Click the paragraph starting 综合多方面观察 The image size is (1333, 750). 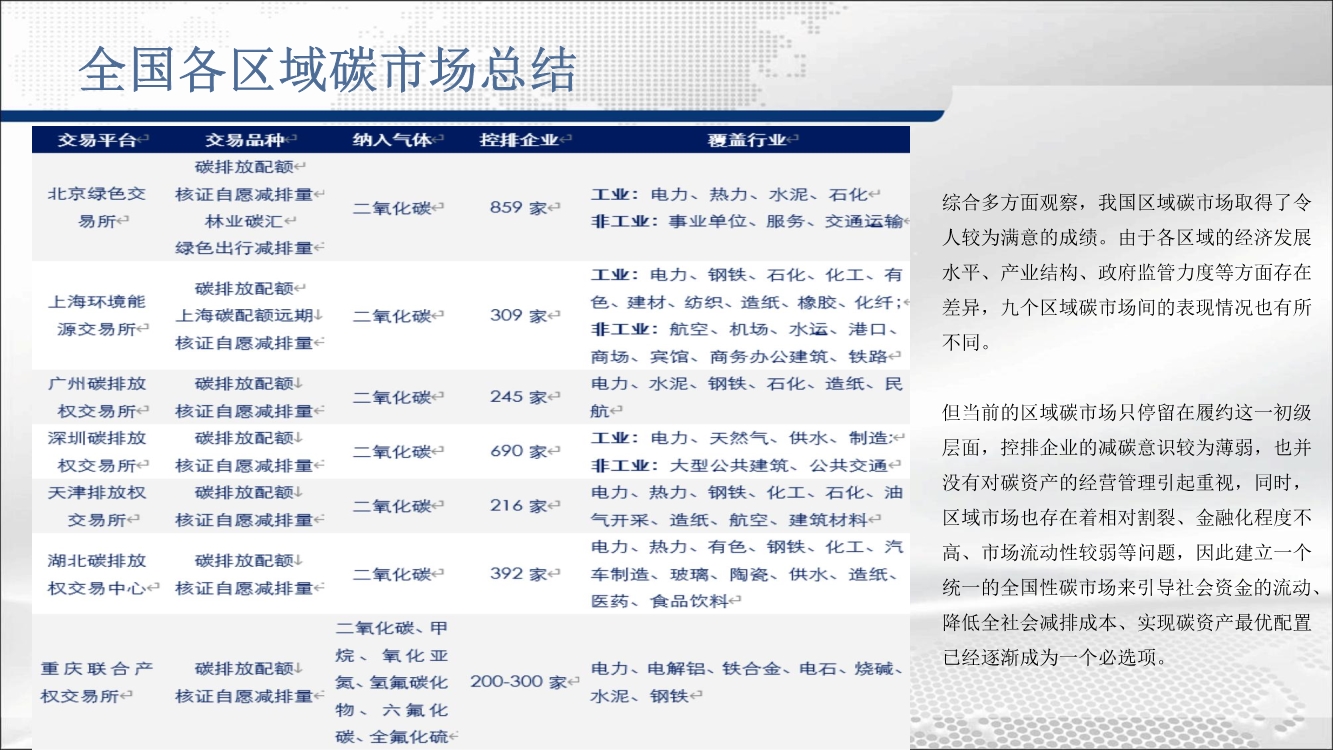coord(1127,272)
